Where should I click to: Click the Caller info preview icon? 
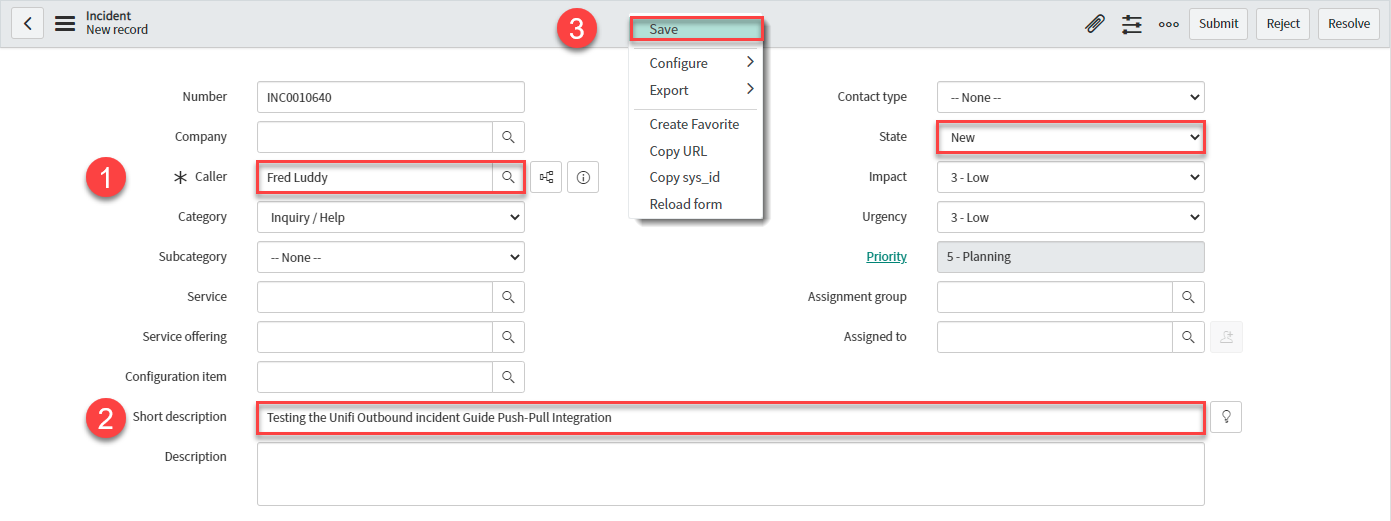pos(583,177)
